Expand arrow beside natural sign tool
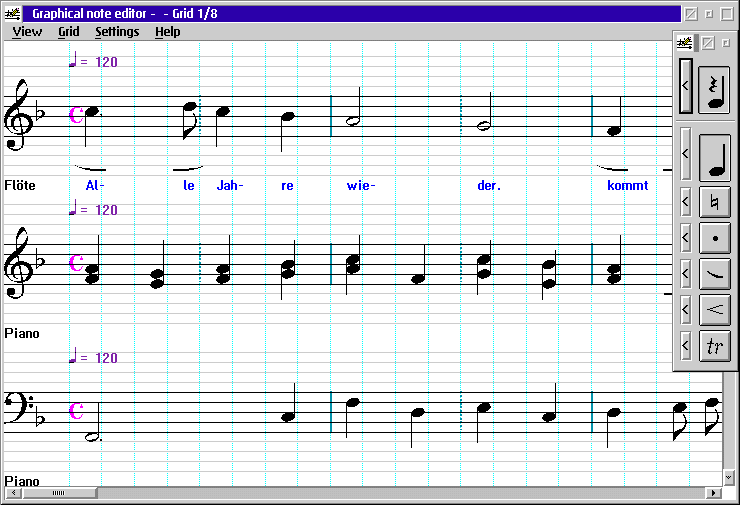The height and width of the screenshot is (505, 740). coord(686,202)
